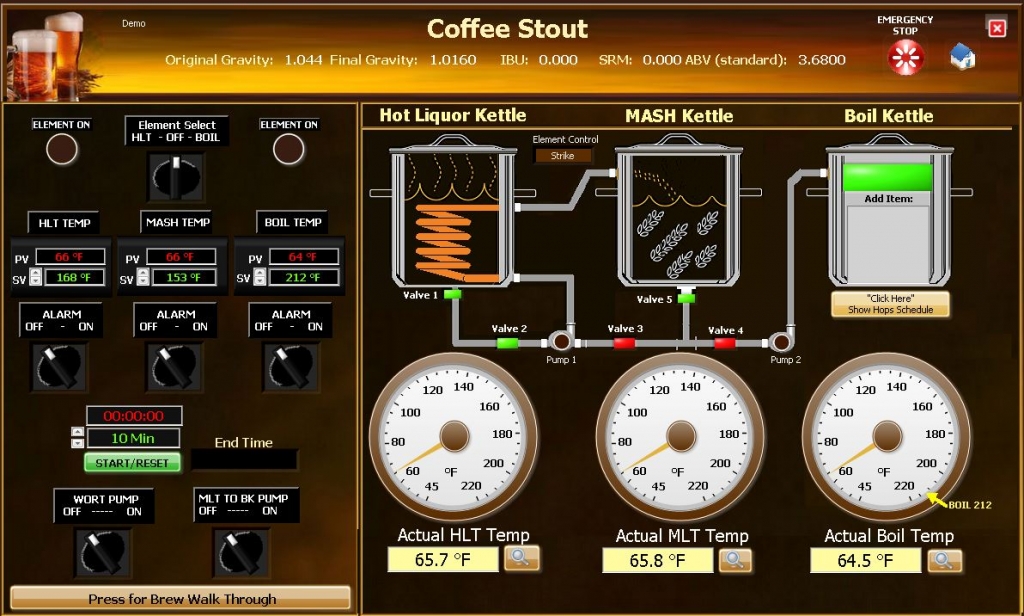Open magnifier next to Actual HLT Temp
The height and width of the screenshot is (616, 1024).
(521, 558)
